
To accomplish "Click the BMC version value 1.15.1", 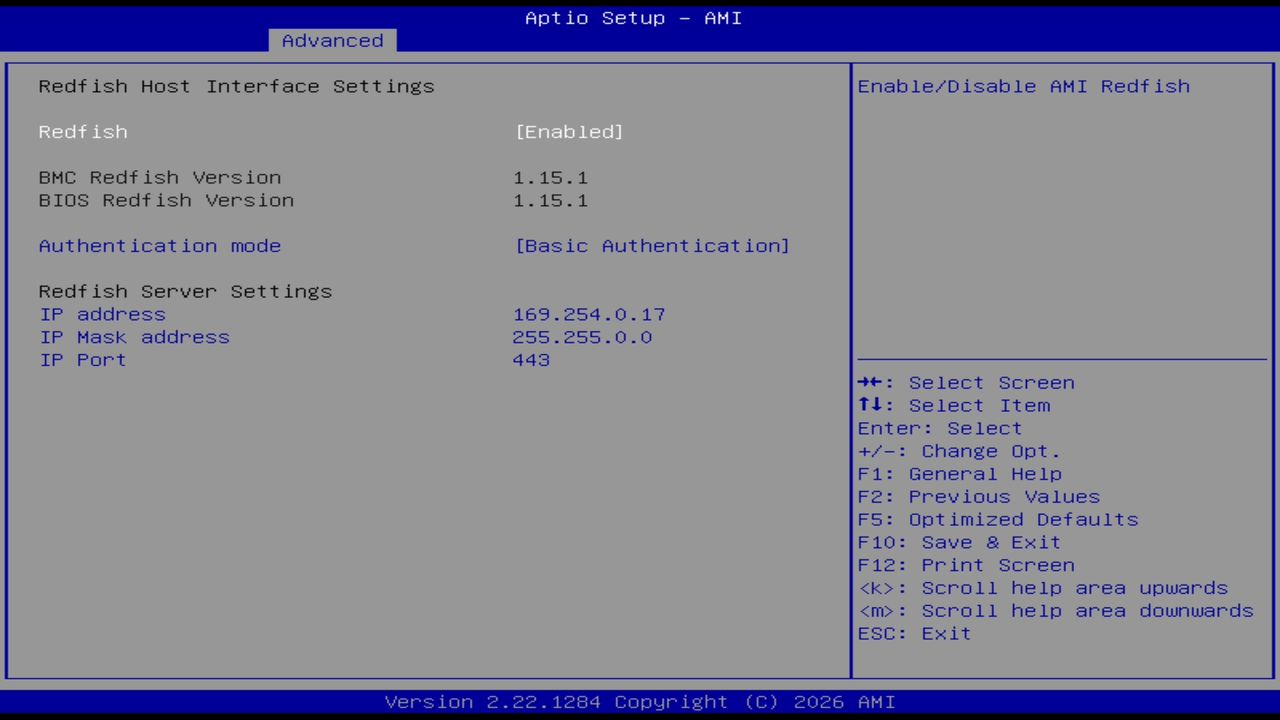I will click(x=551, y=178).
